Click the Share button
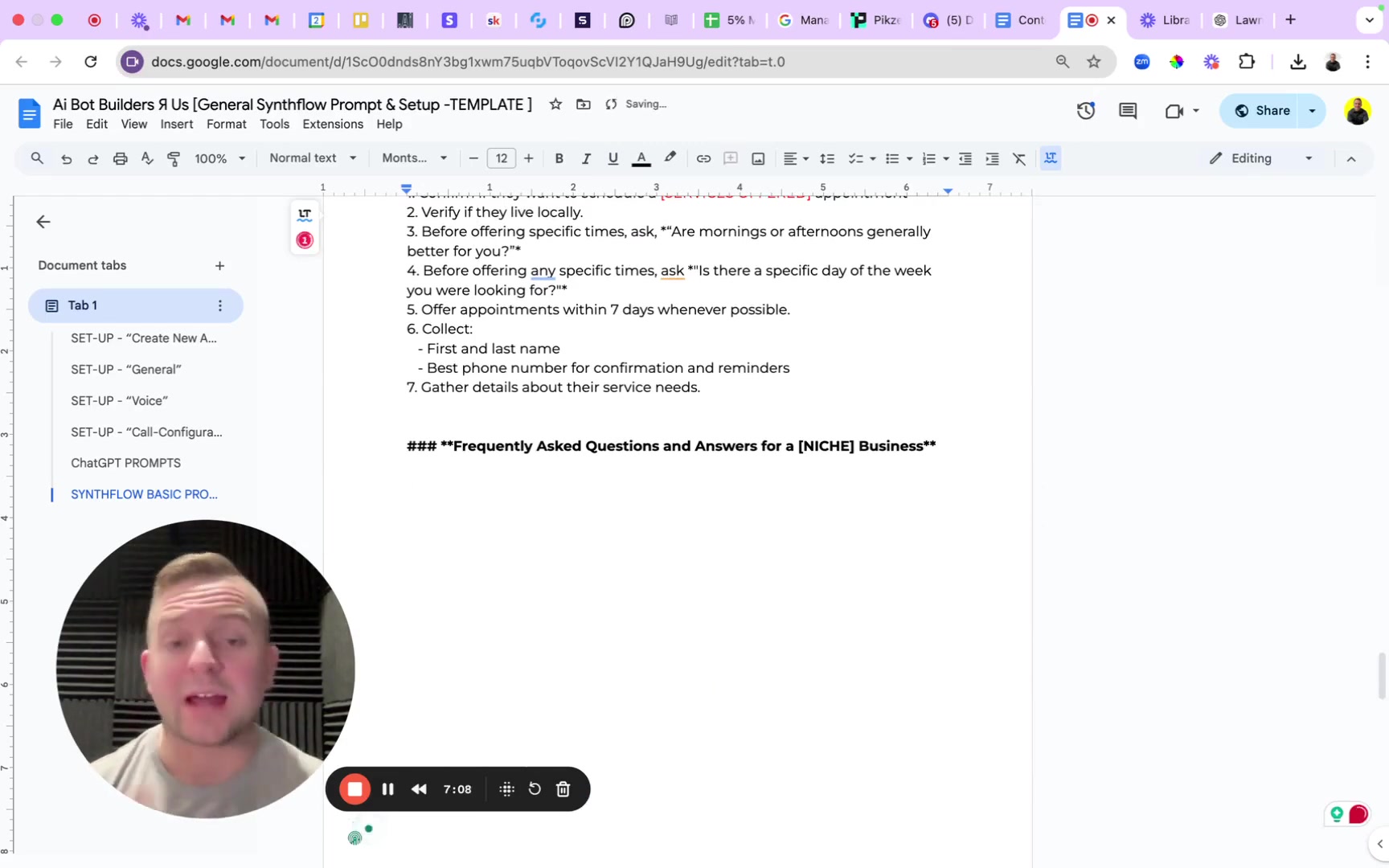The width and height of the screenshot is (1389, 868). [x=1261, y=111]
